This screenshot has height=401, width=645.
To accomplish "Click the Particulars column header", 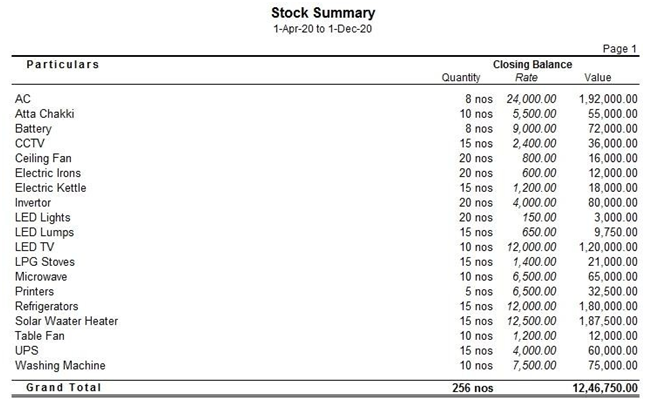I will (x=62, y=64).
